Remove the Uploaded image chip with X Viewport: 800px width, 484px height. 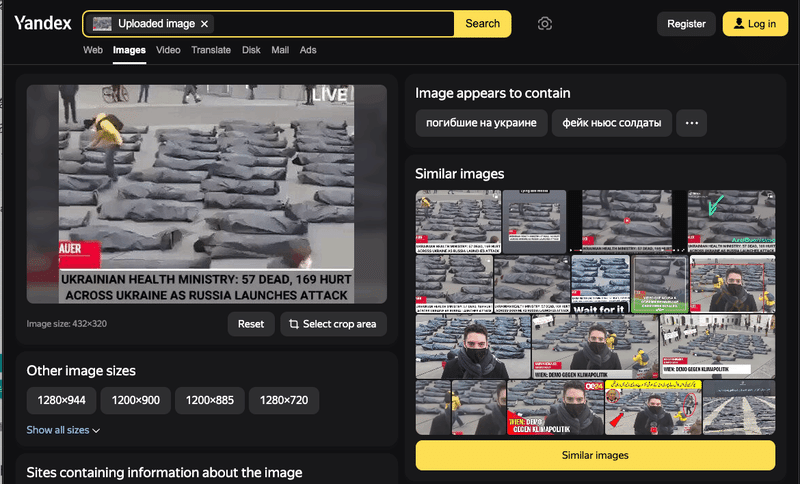coord(204,24)
